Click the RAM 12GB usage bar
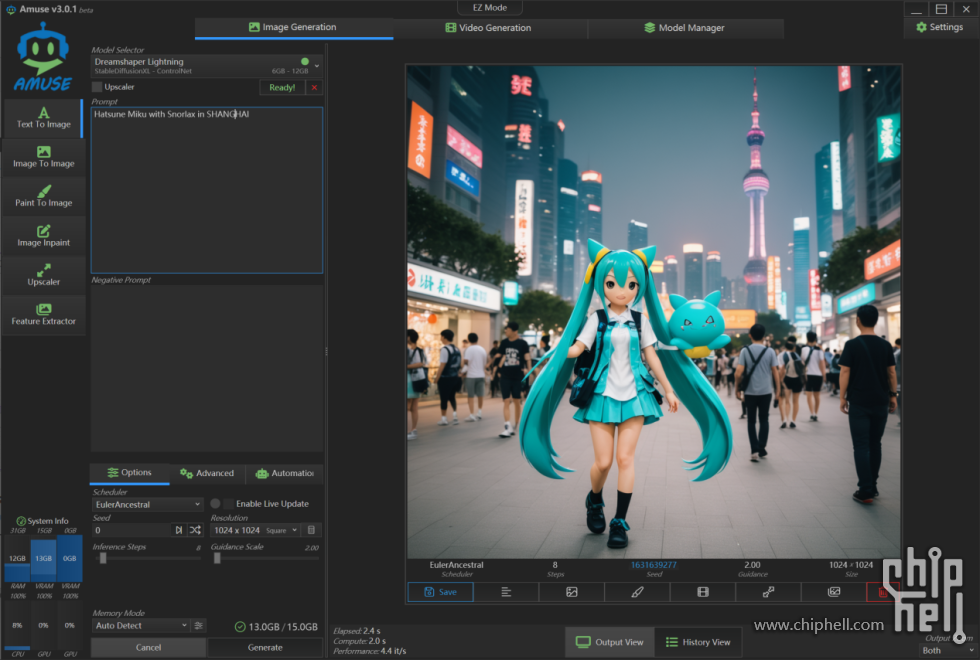 tap(17, 558)
